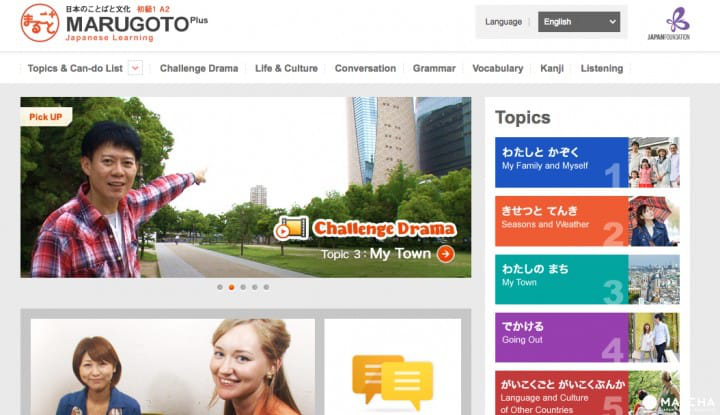Image resolution: width=720 pixels, height=415 pixels.
Task: Click the two women video thumbnail
Action: (172, 367)
